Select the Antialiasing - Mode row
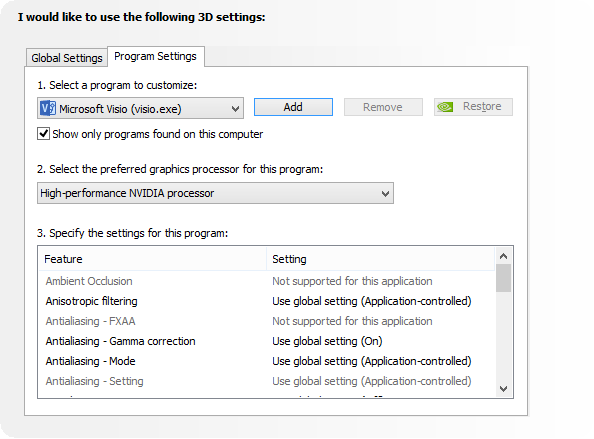This screenshot has height=439, width=594. tap(266, 361)
